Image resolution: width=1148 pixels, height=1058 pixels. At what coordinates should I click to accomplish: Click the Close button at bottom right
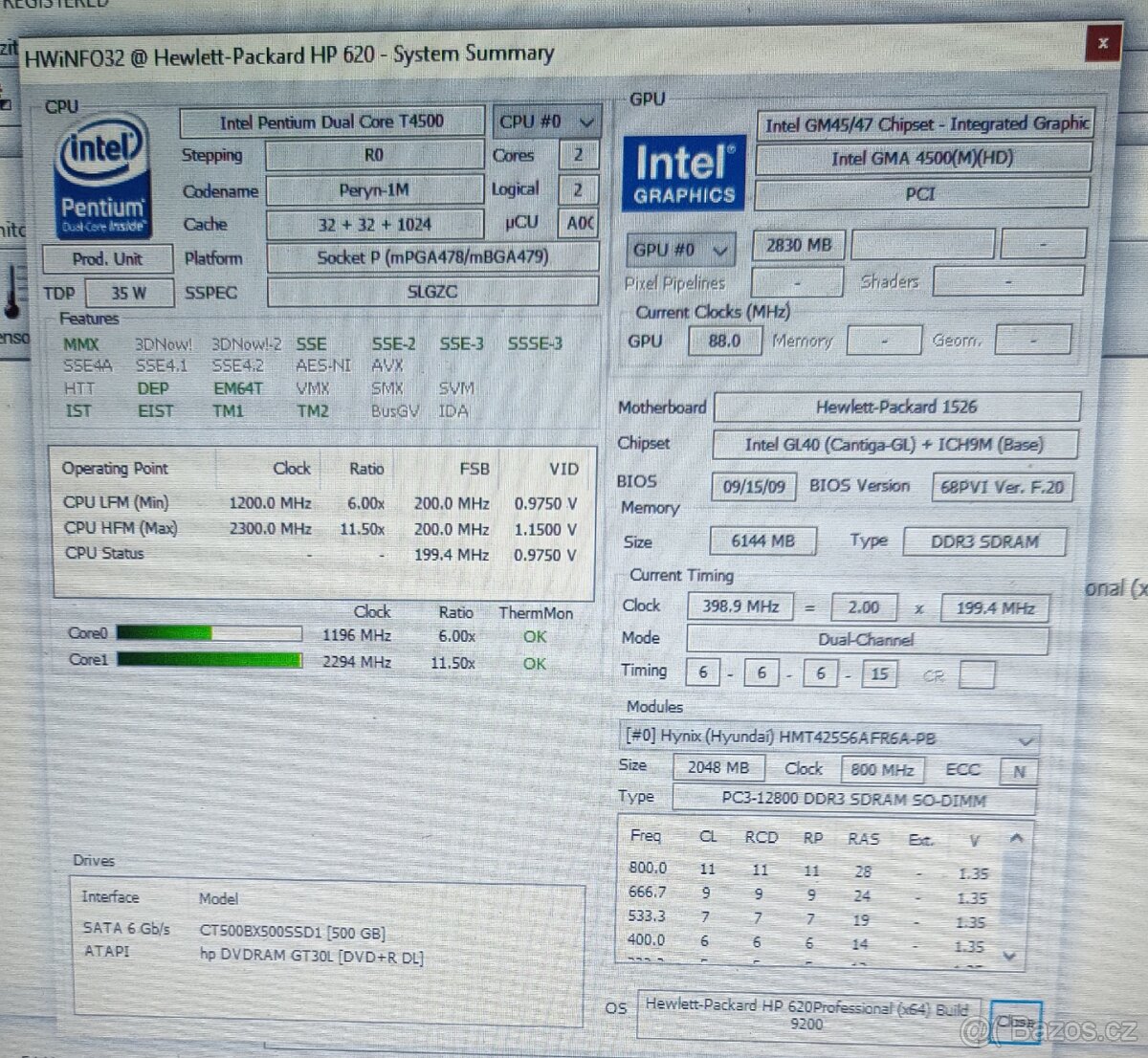1017,1022
